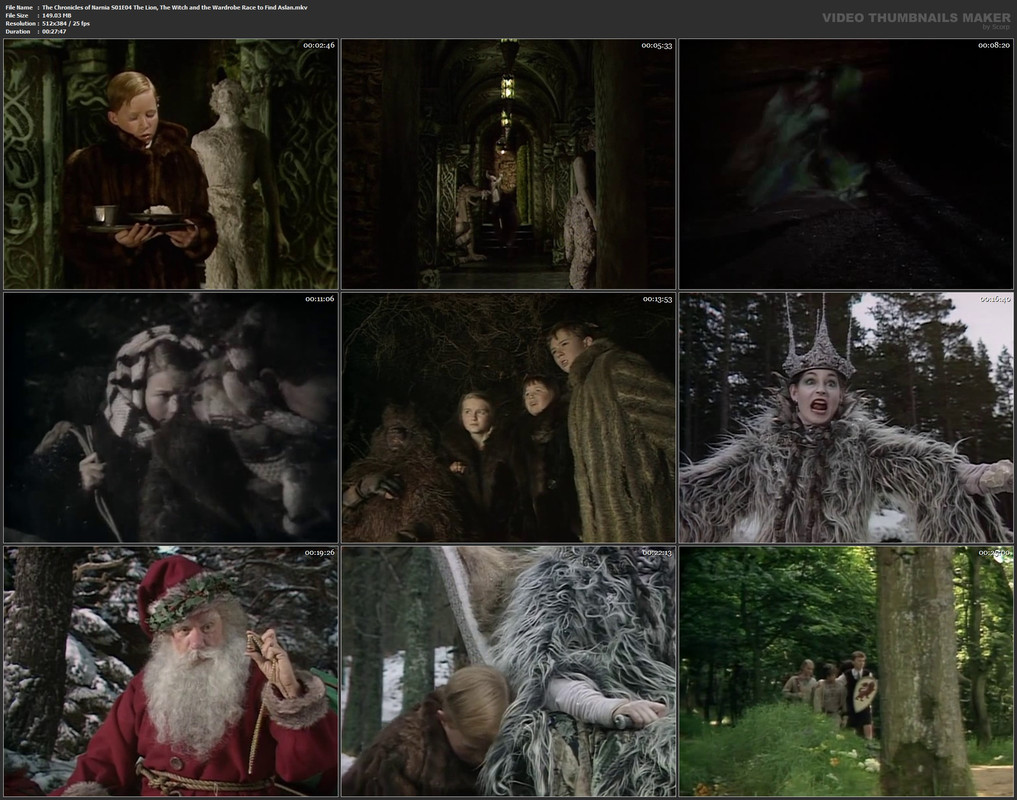The height and width of the screenshot is (800, 1017).
Task: Open the 00:22:13 grey fur coat thumbnail
Action: (508, 671)
